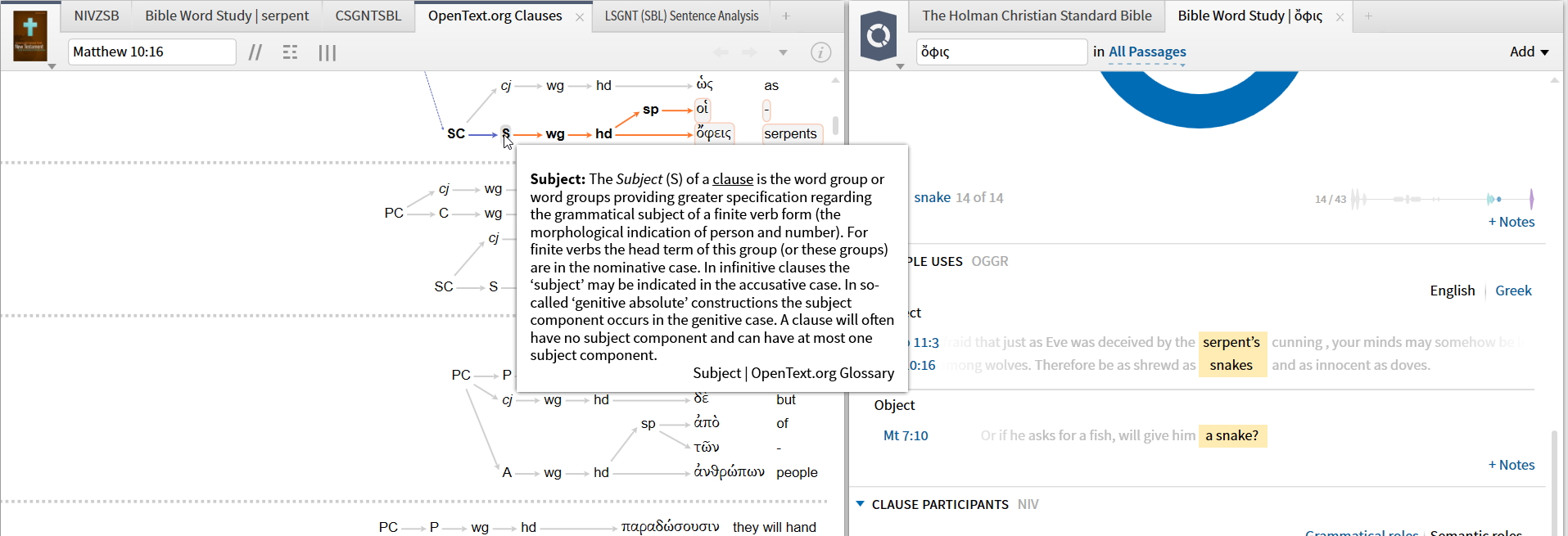This screenshot has height=536, width=1568.
Task: Open panel menu under book icon
Action: (x=52, y=66)
